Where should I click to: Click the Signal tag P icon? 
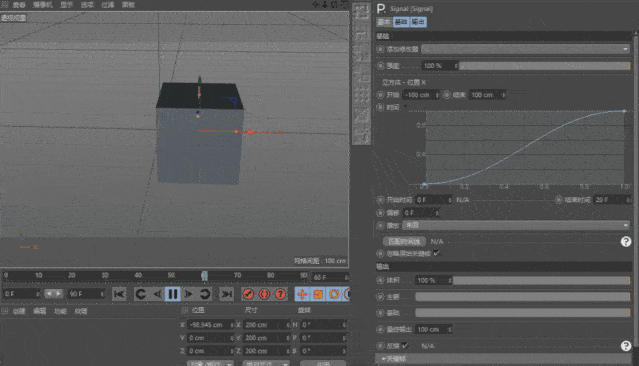[x=381, y=9]
